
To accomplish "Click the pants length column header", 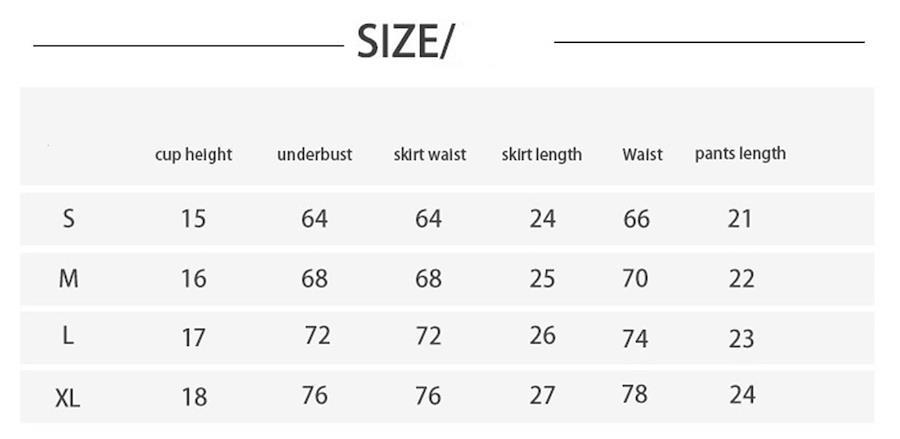I will (x=740, y=154).
